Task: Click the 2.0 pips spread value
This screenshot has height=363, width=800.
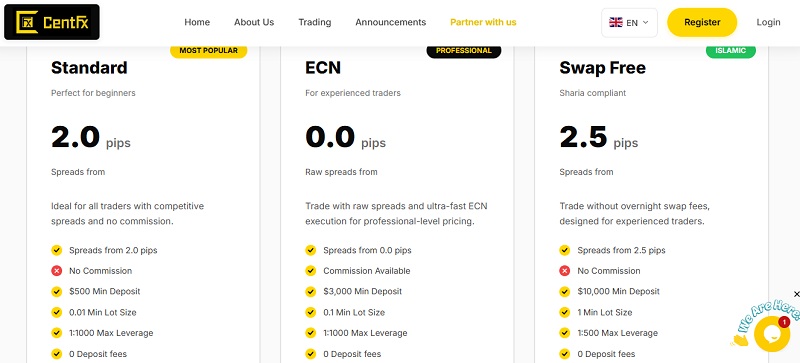Action: 91,138
